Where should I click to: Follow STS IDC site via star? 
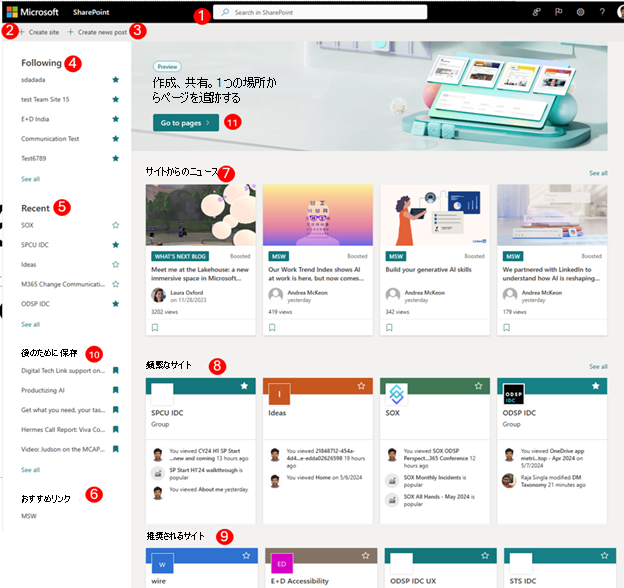(604, 556)
